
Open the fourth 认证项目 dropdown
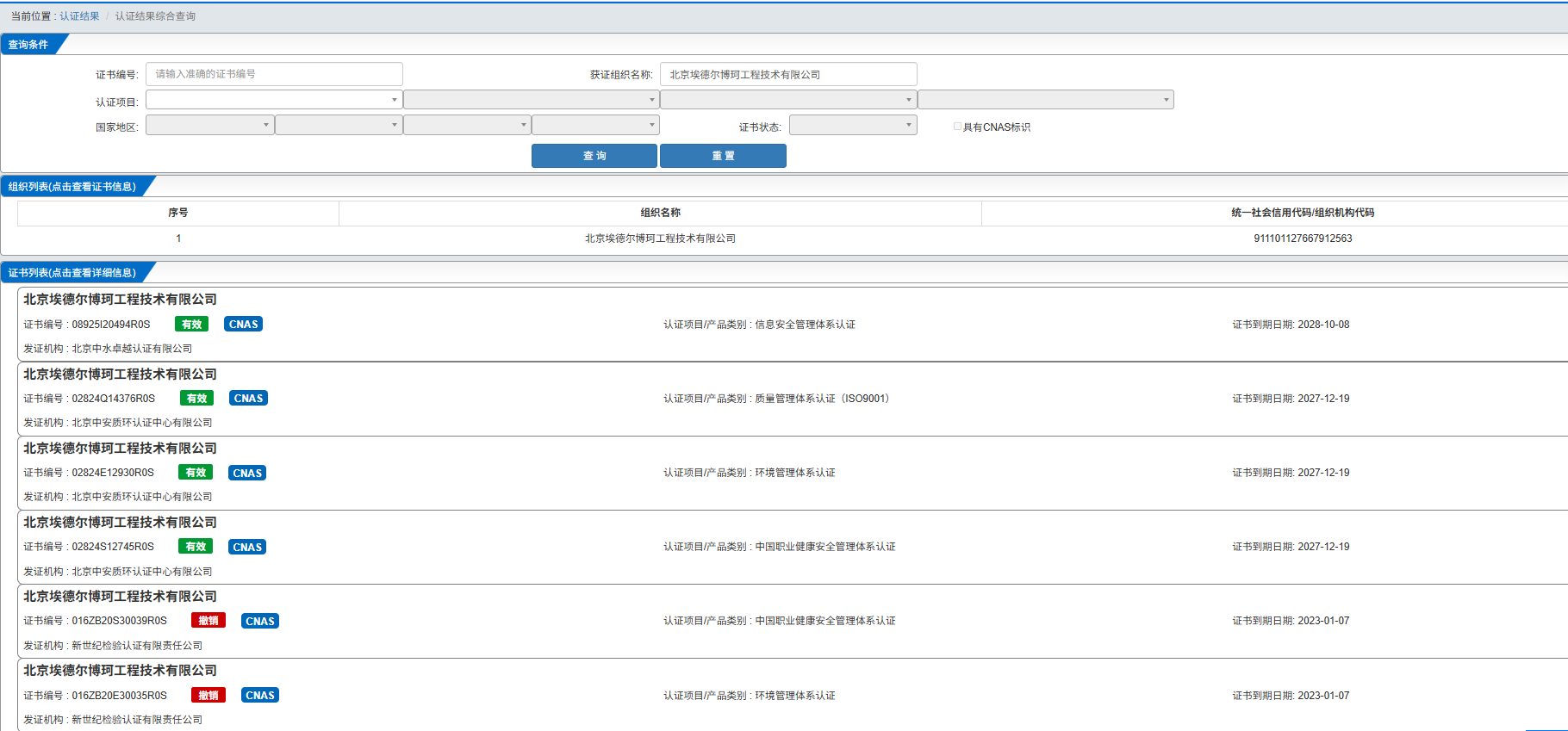coord(1046,100)
